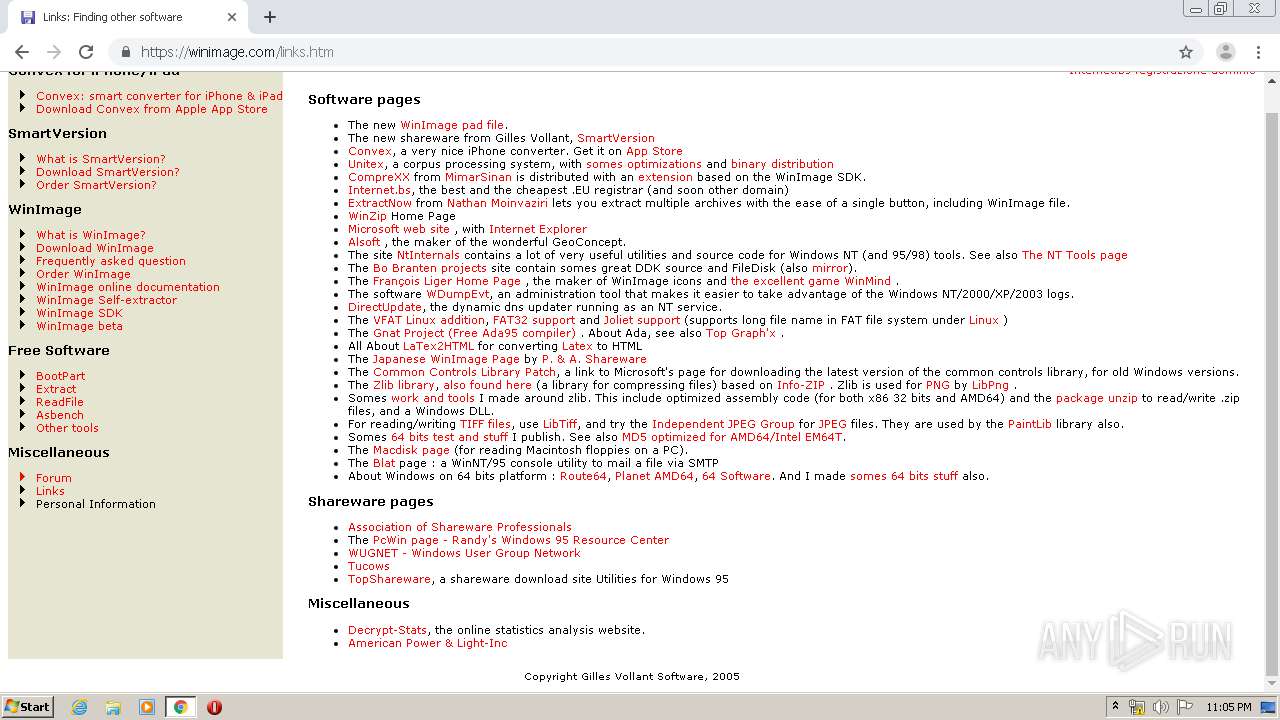Click the Chrome icon in taskbar
This screenshot has width=1280, height=720.
point(180,707)
